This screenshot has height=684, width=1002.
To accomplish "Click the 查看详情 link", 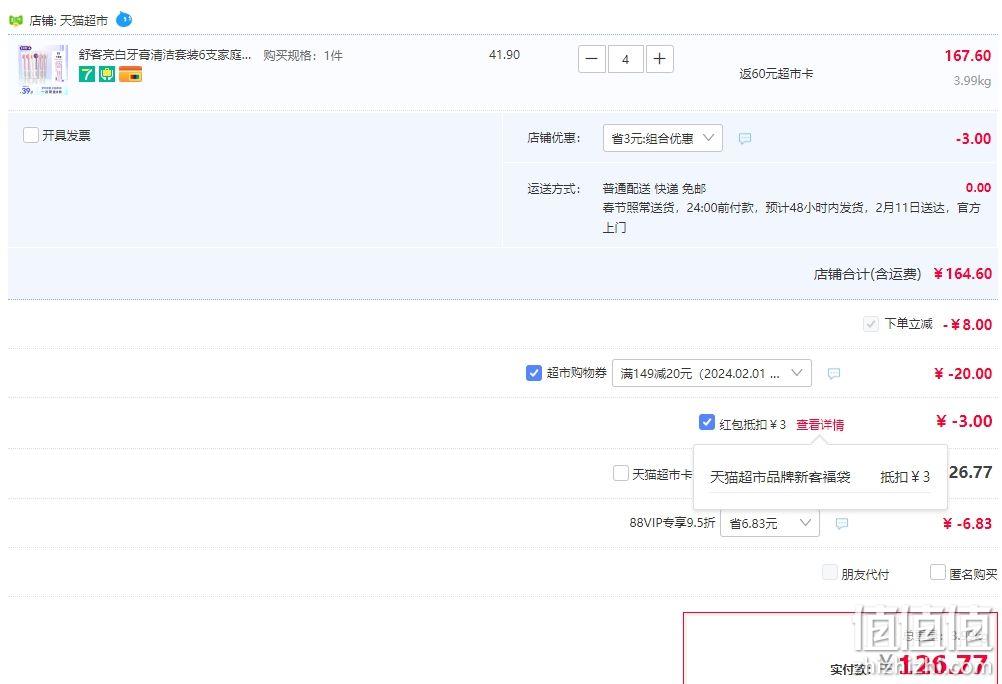I will 820,424.
